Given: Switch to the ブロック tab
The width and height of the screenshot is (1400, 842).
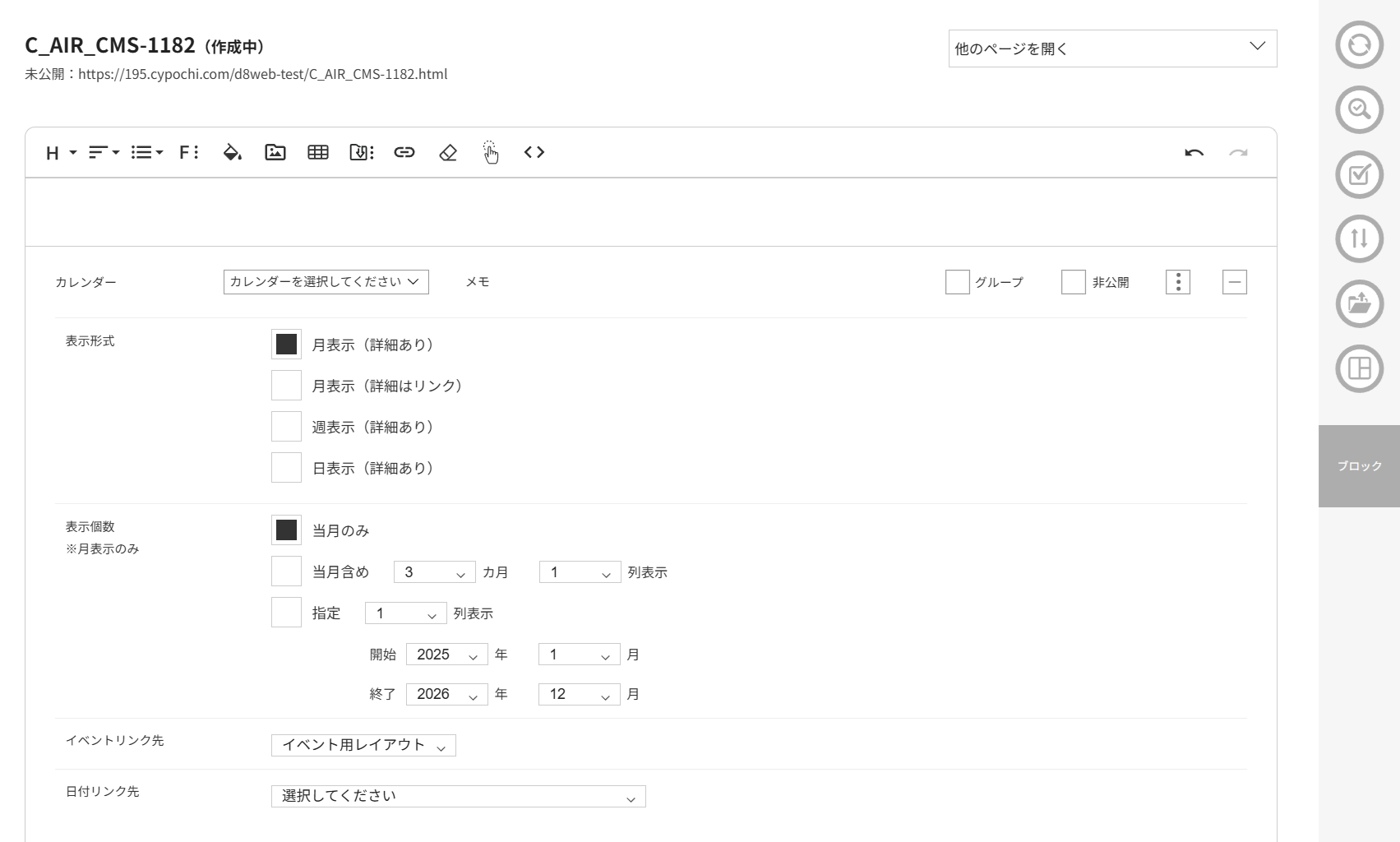Looking at the screenshot, I should pyautogui.click(x=1358, y=465).
